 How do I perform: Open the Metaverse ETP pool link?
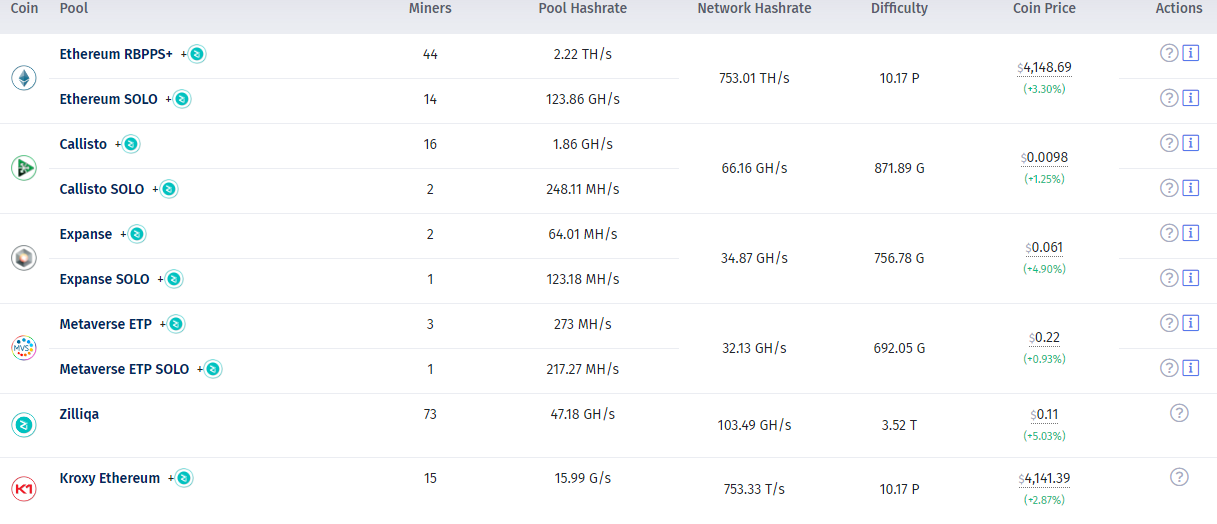point(106,324)
